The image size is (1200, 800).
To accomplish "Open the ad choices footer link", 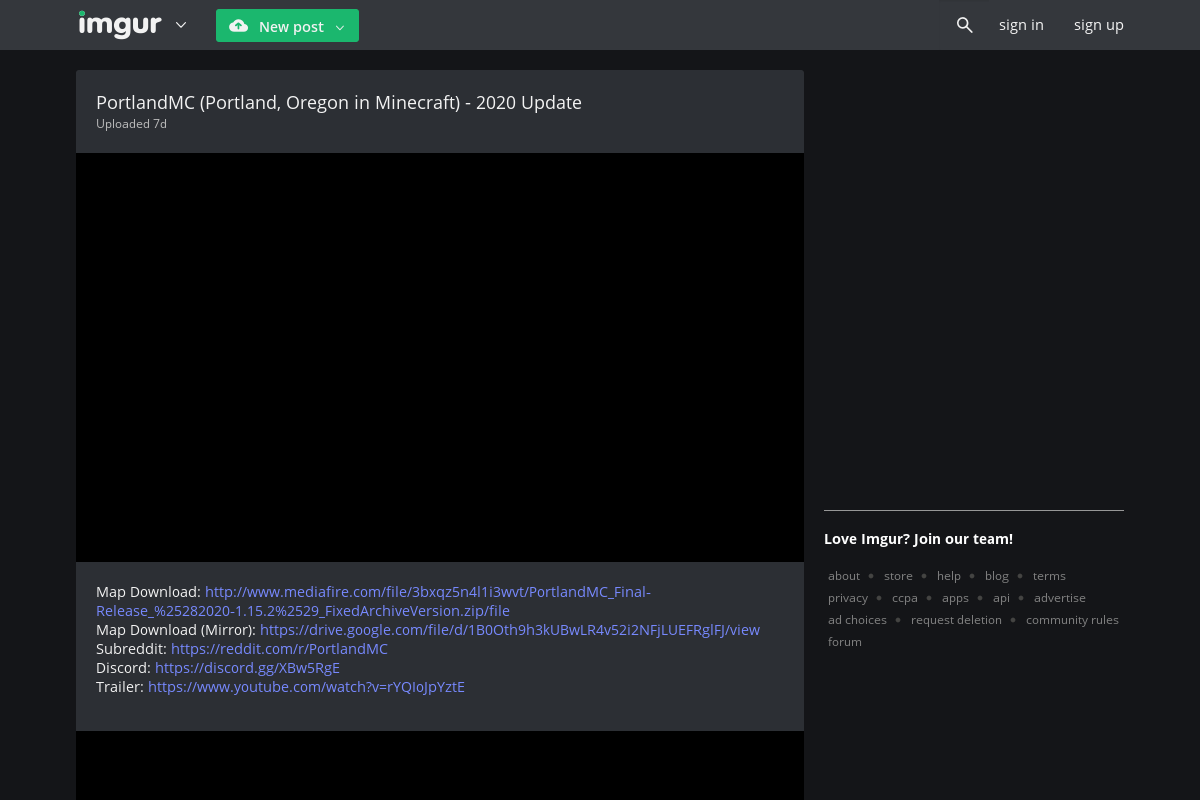I will [x=857, y=620].
